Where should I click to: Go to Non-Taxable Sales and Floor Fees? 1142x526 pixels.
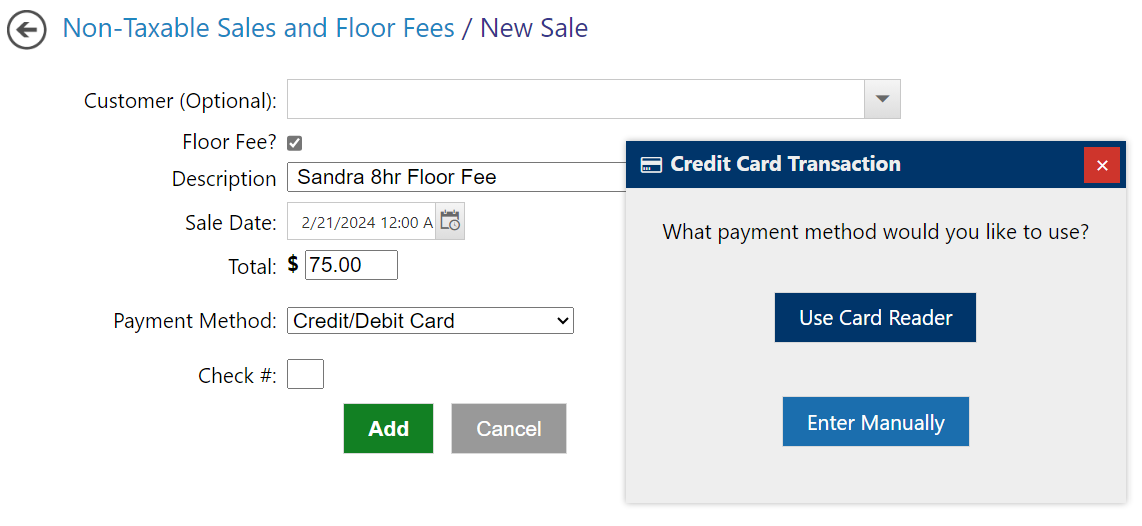pyautogui.click(x=258, y=28)
